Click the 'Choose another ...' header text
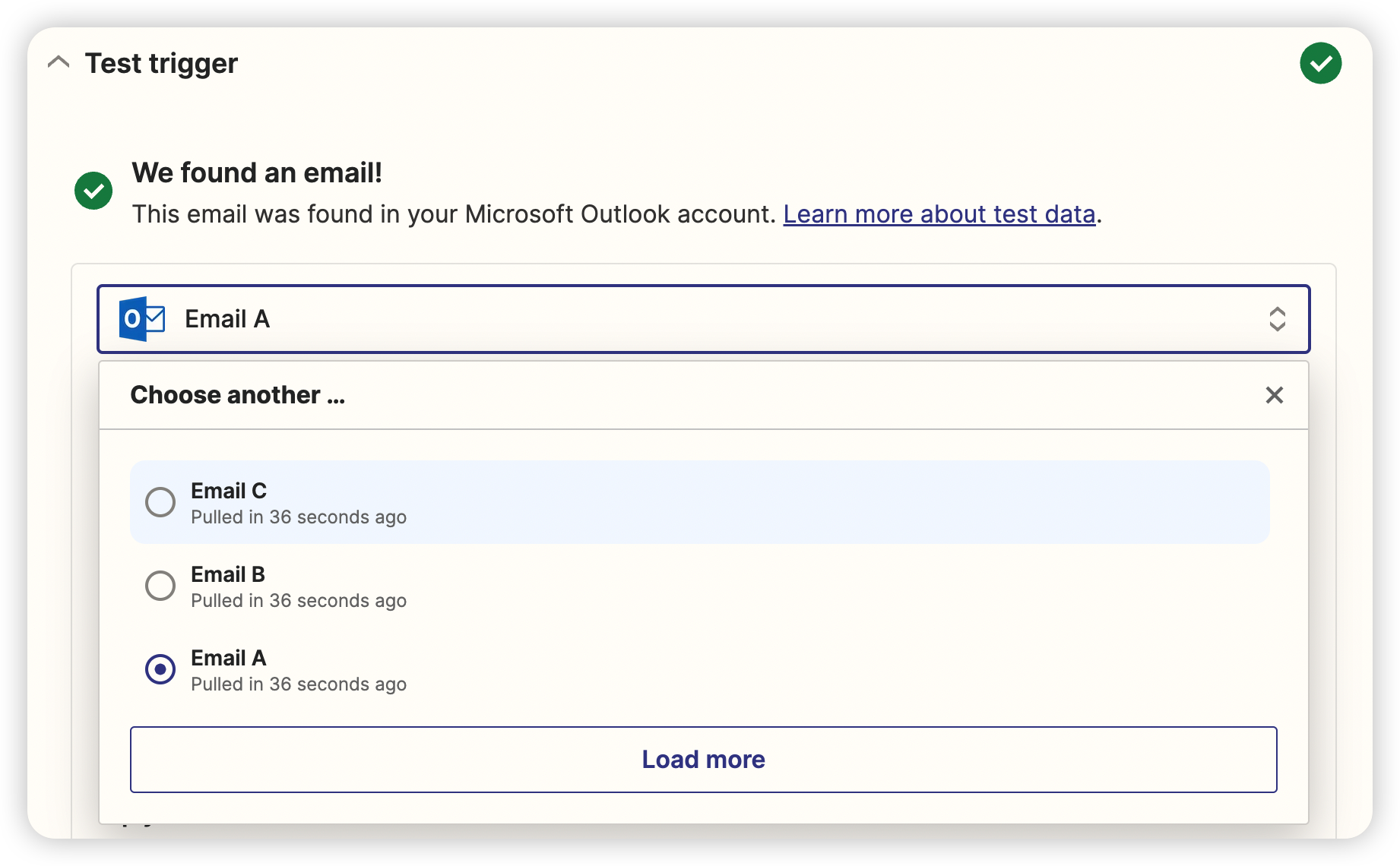Viewport: 1400px width, 866px height. point(237,395)
